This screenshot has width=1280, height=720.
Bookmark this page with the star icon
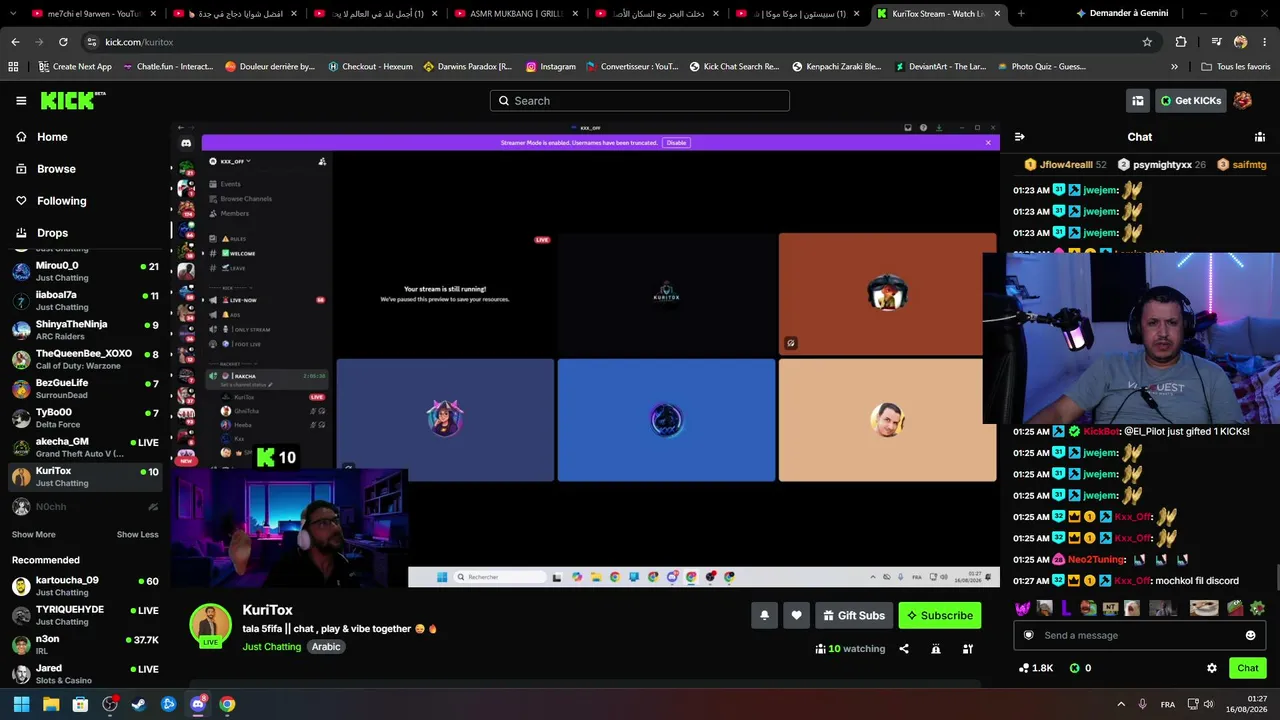[x=1147, y=42]
